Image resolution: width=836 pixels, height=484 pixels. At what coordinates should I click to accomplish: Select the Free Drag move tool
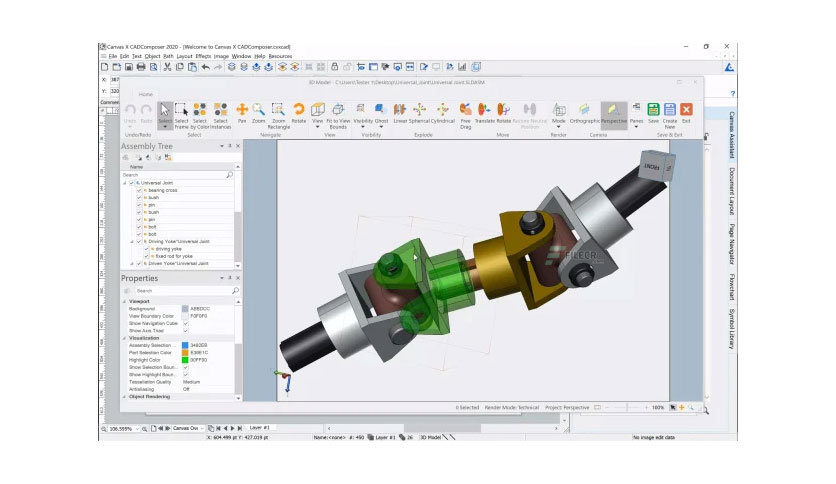(465, 116)
